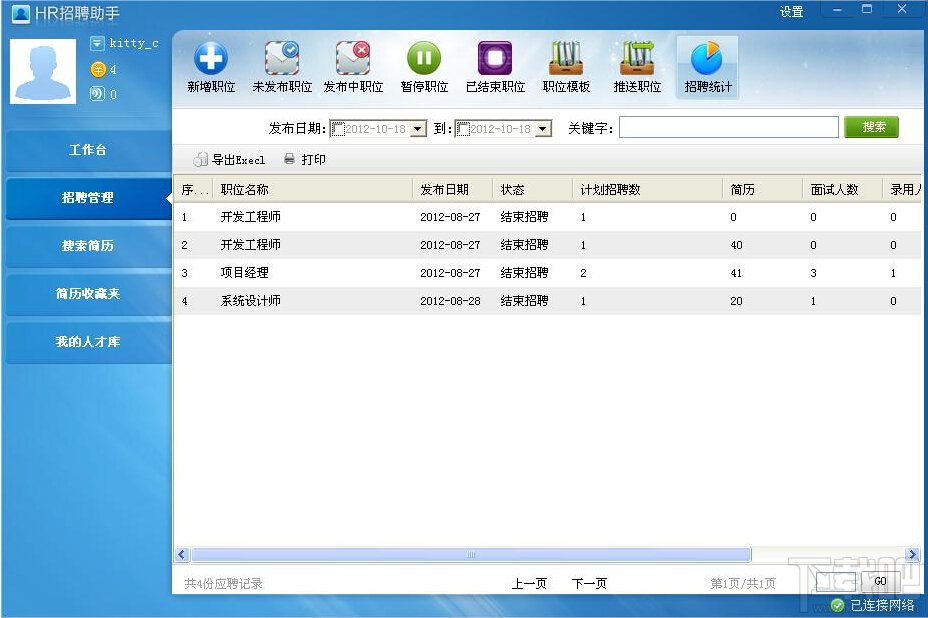This screenshot has width=928, height=618.
Task: Click the gold coin icon
Action: [98, 69]
